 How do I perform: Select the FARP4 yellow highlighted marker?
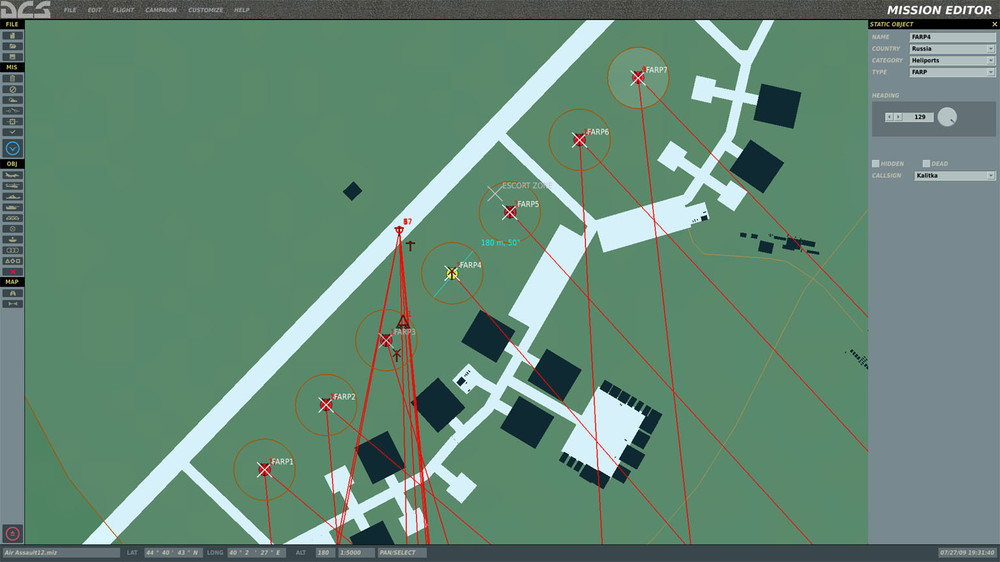[452, 274]
